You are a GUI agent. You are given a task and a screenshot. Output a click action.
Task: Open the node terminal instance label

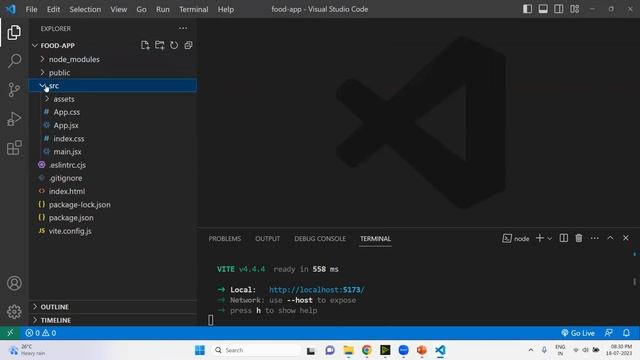516,238
